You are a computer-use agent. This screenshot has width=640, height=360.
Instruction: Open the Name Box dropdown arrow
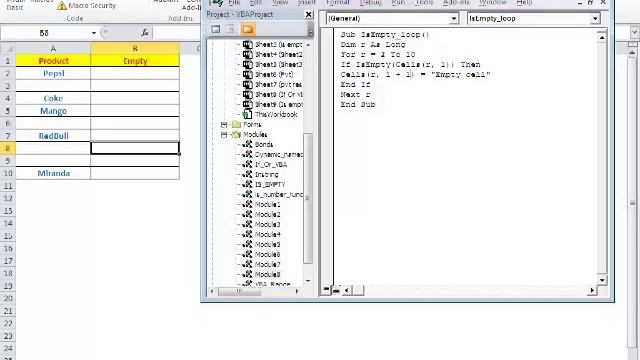click(94, 33)
